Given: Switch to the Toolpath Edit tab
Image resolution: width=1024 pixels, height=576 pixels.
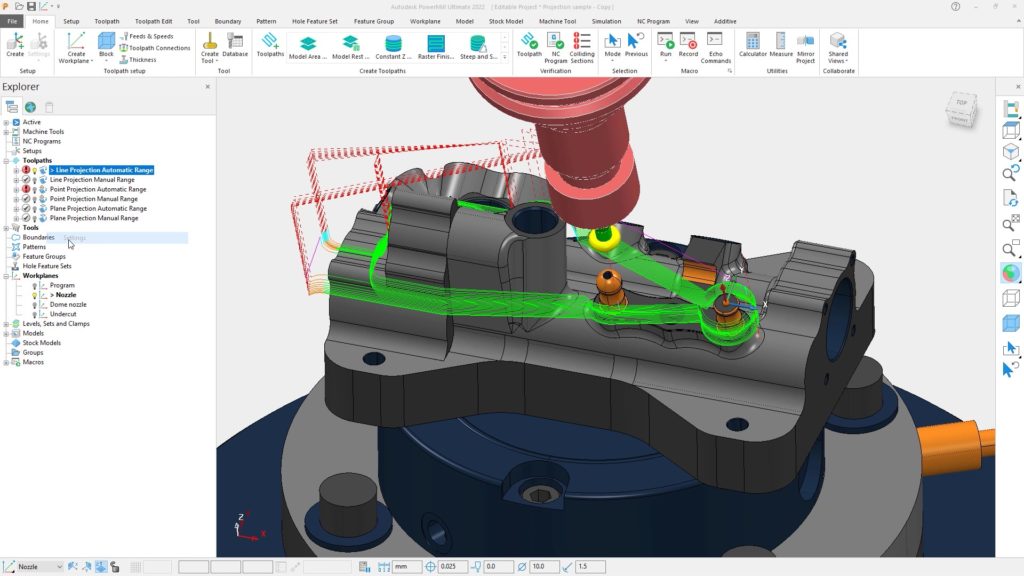Looking at the screenshot, I should tap(153, 21).
